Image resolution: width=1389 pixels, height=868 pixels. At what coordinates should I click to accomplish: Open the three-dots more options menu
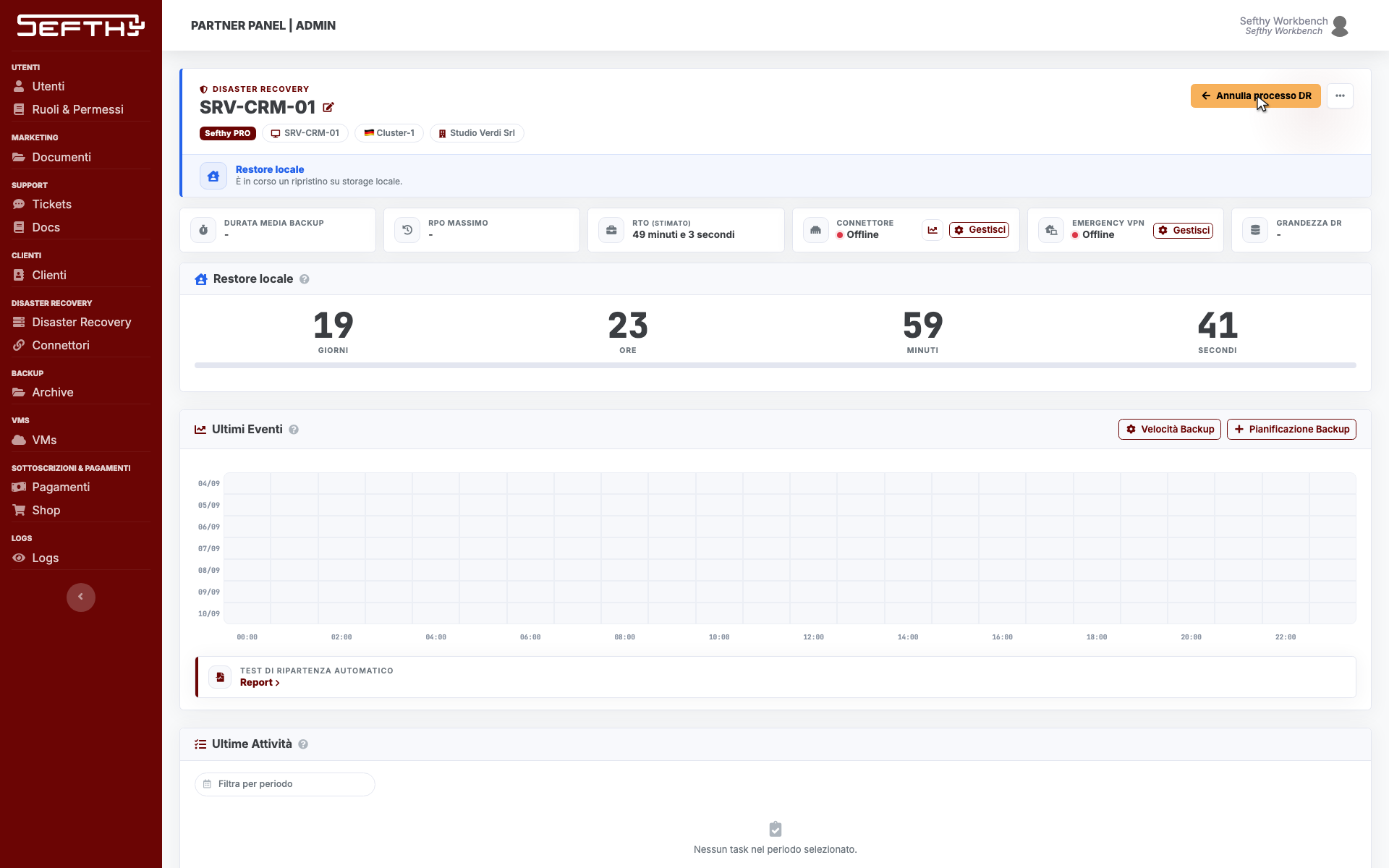coord(1340,95)
